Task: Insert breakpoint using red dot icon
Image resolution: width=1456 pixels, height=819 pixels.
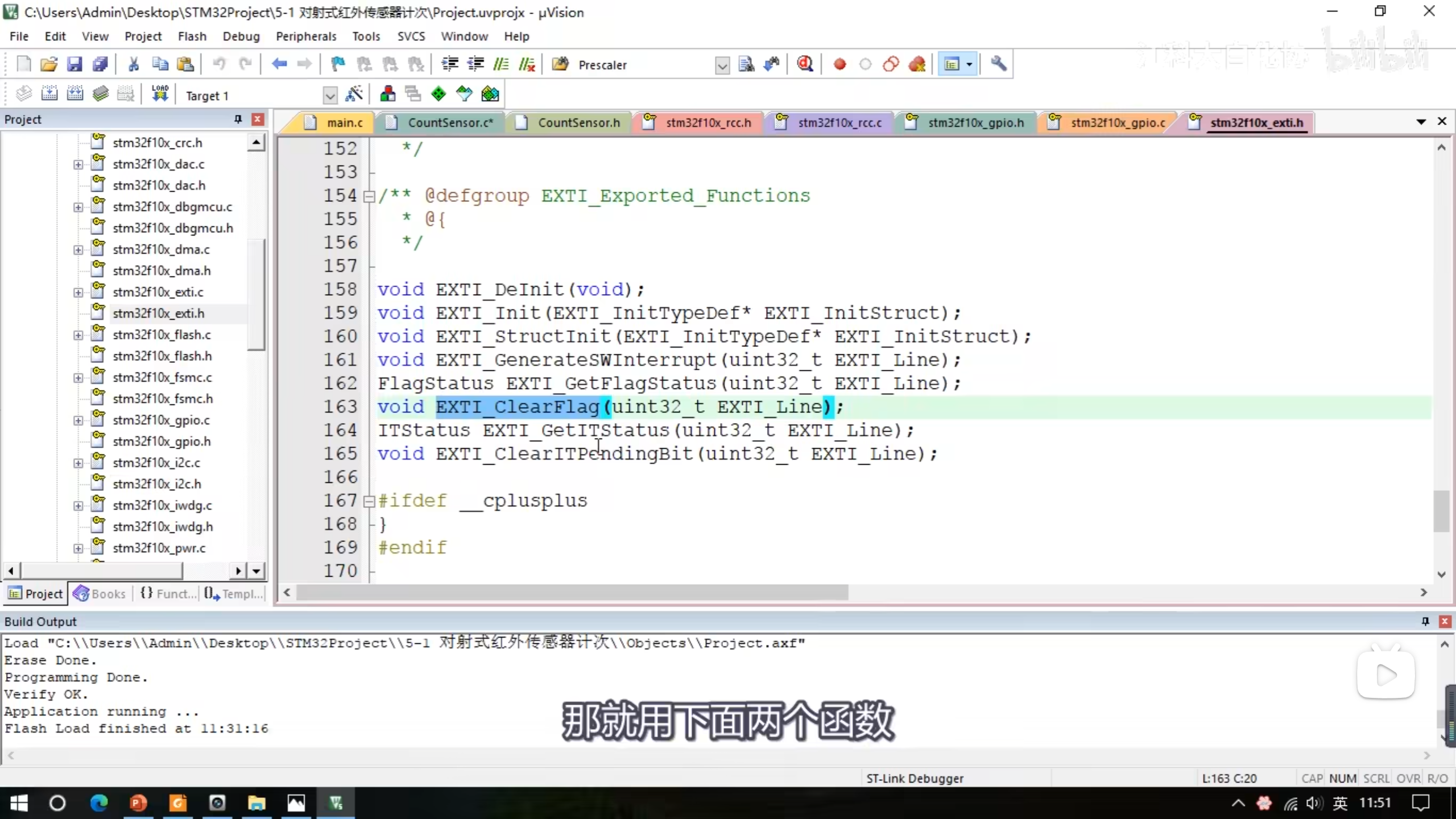Action: [x=839, y=64]
